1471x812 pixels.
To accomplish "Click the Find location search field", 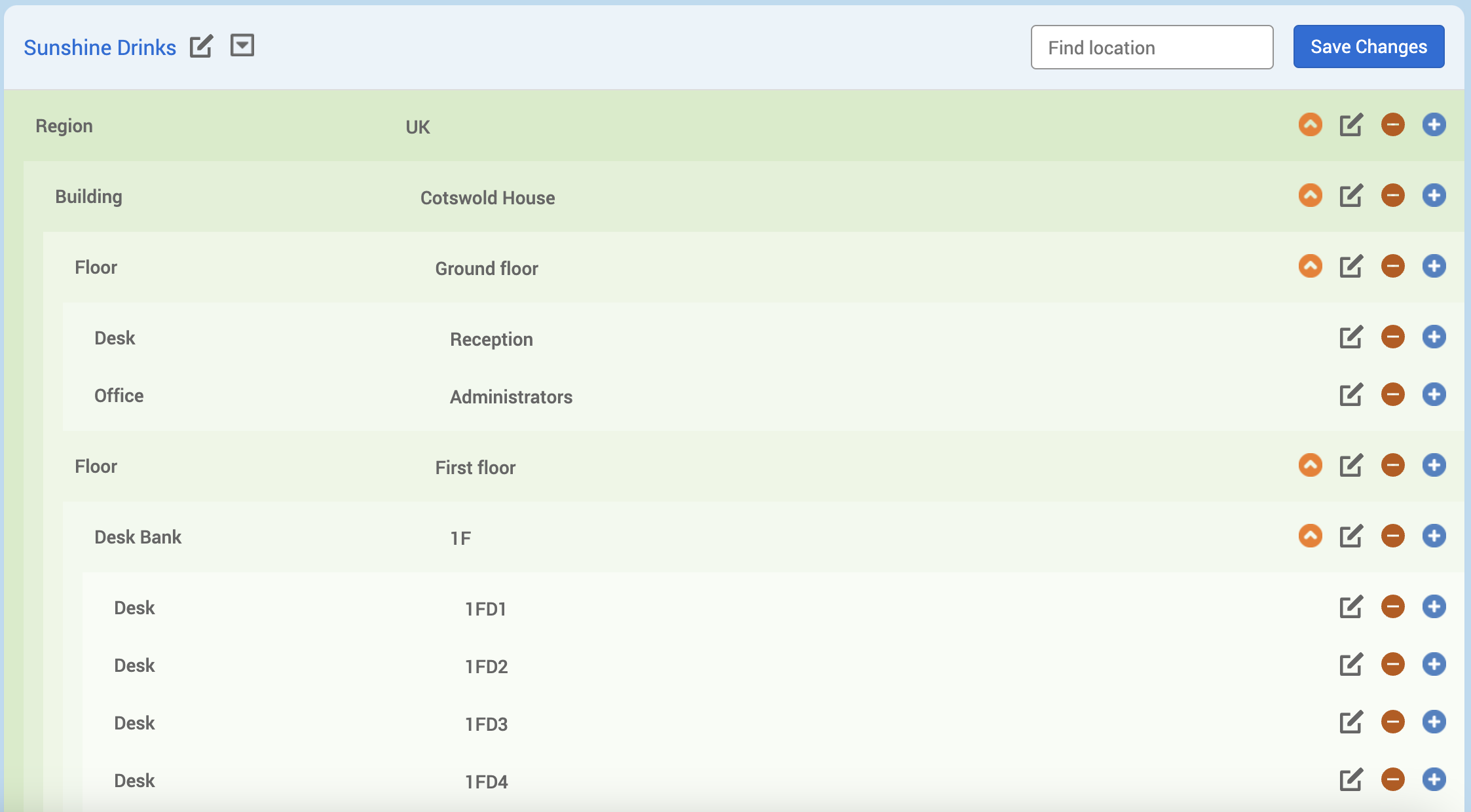I will point(1151,47).
